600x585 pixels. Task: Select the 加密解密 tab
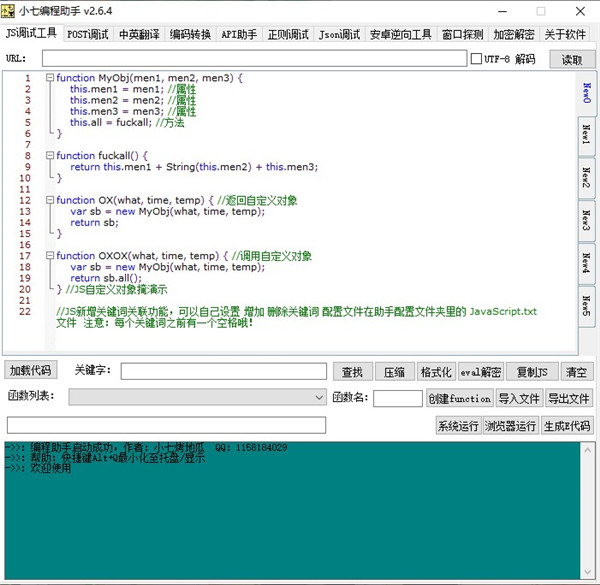point(514,34)
